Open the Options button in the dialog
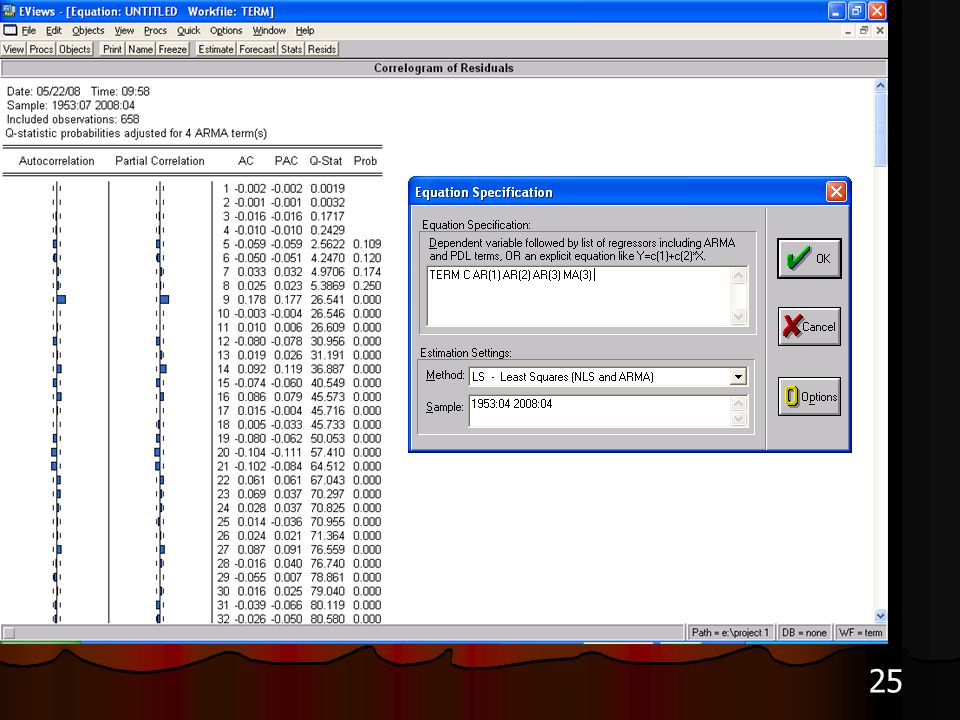960x720 pixels. pos(809,397)
